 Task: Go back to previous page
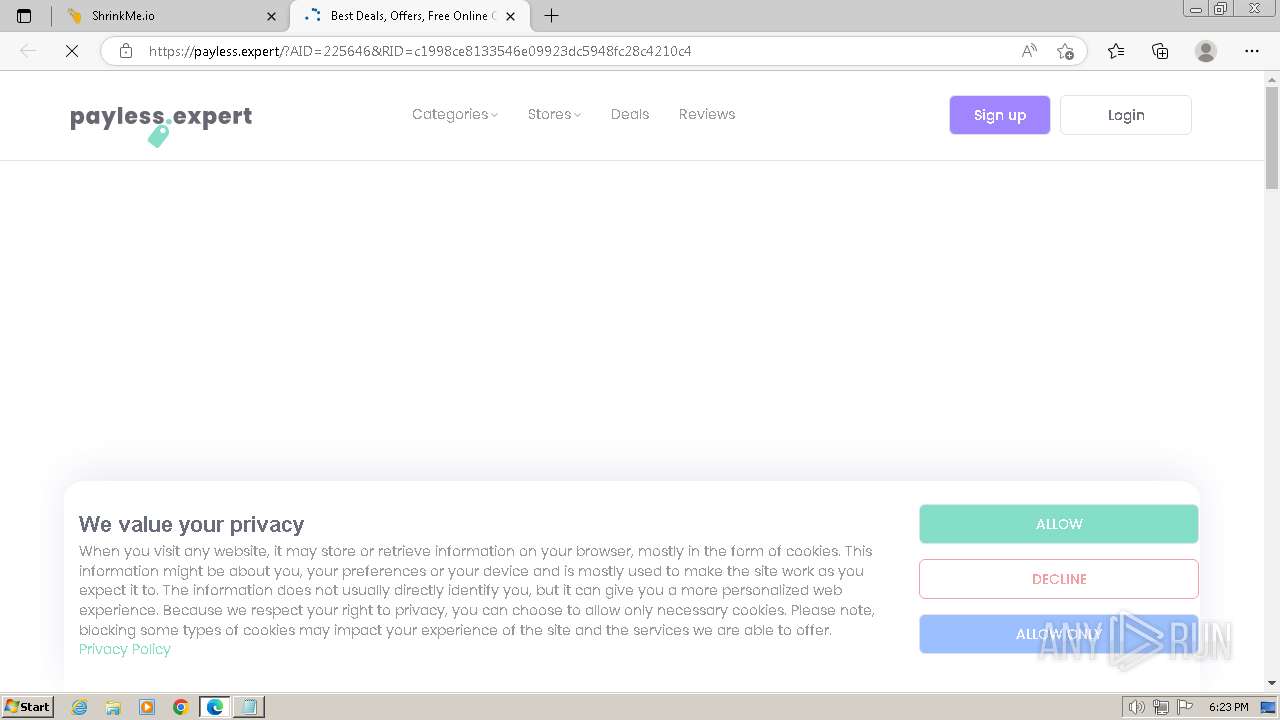28,51
